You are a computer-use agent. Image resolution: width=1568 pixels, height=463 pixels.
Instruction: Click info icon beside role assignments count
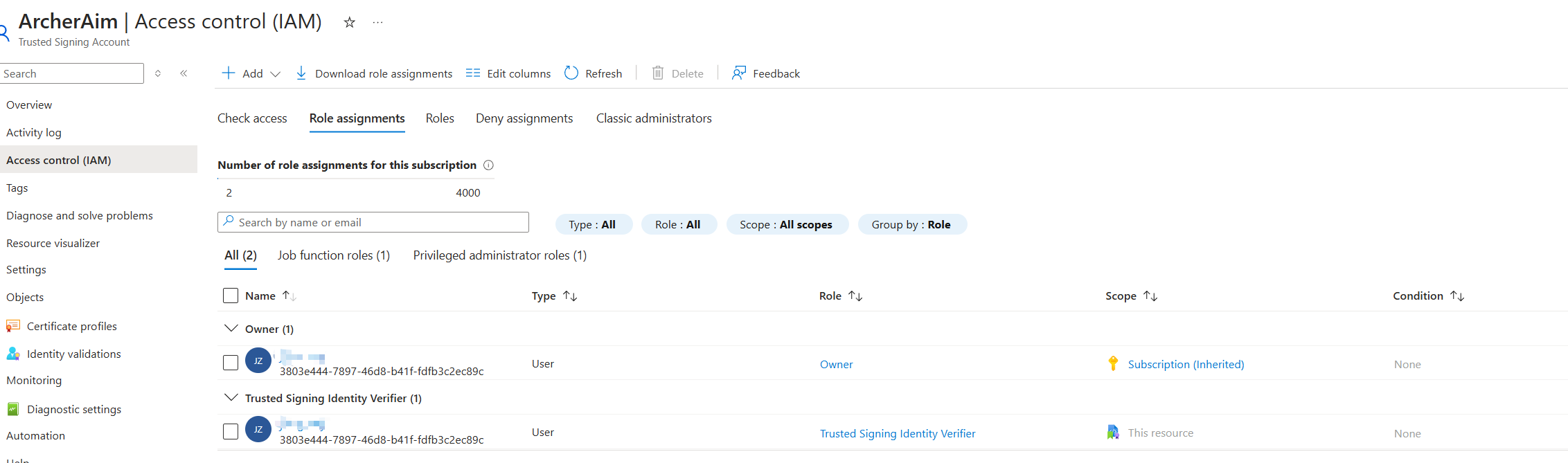488,165
